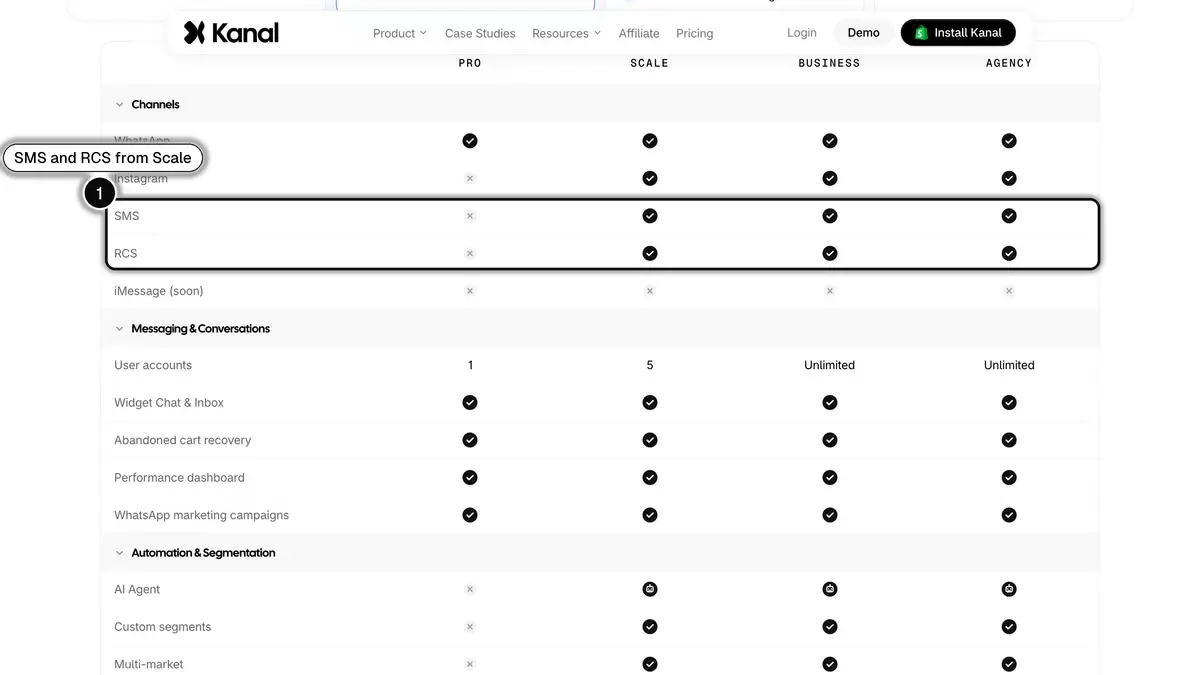Click the Instagram checkmark under Business
The height and width of the screenshot is (675, 1200).
830,178
